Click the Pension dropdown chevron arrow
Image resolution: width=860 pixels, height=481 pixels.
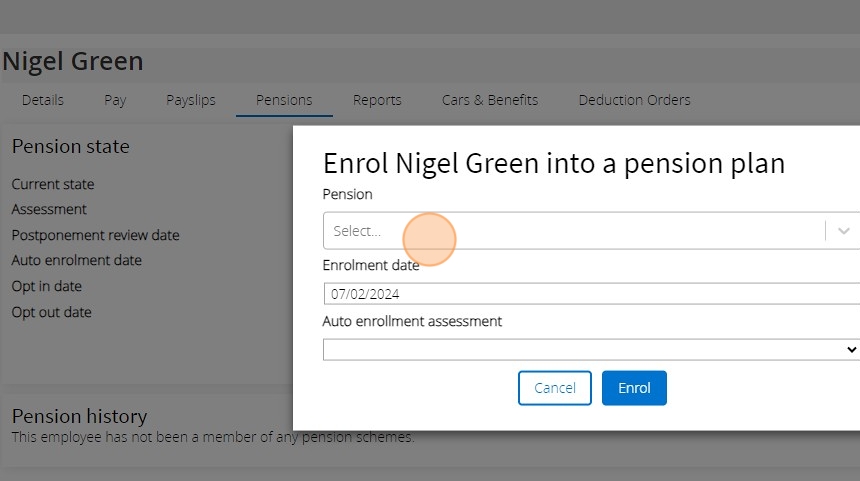pos(843,231)
